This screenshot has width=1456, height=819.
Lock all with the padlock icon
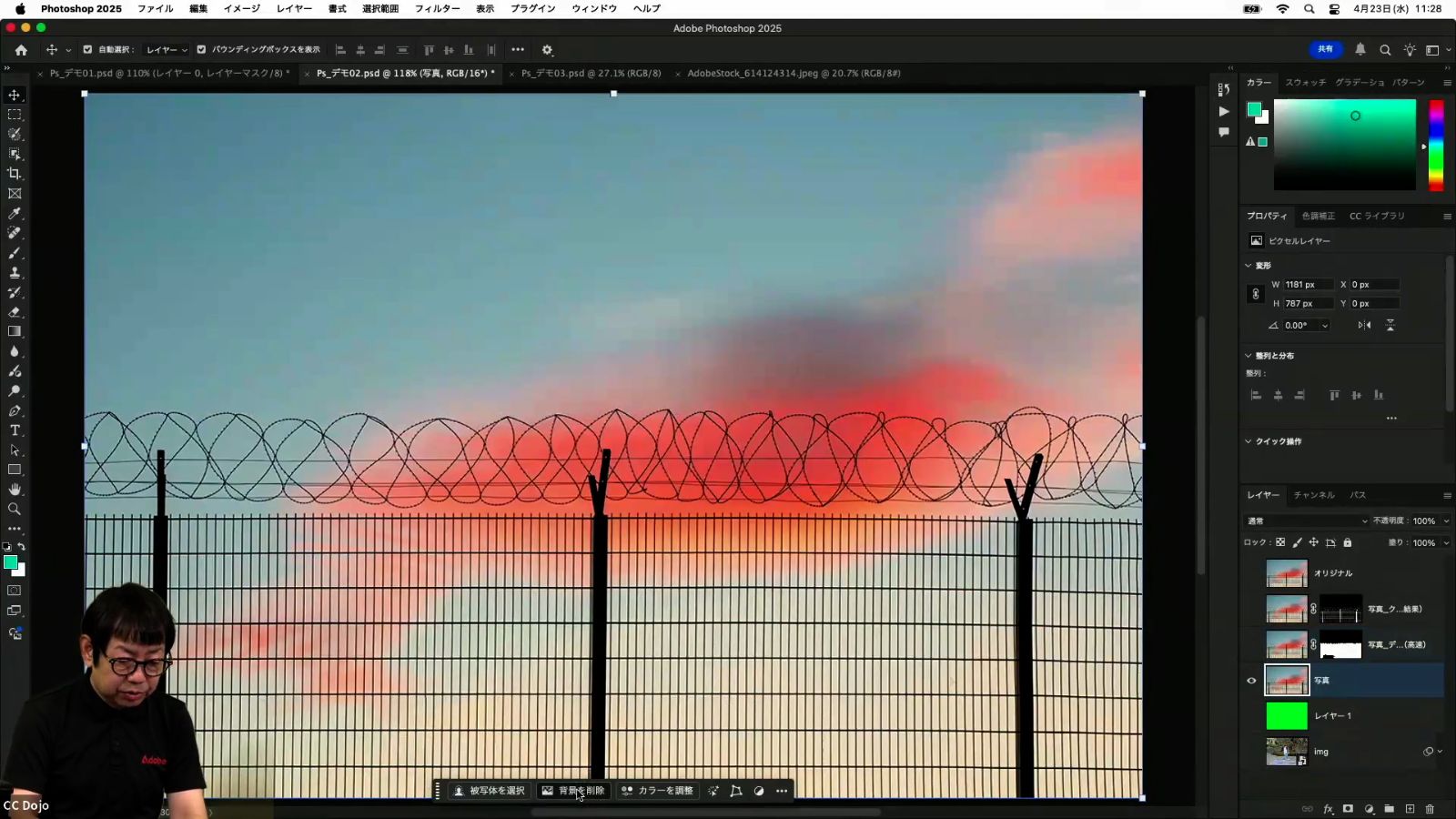[1348, 543]
